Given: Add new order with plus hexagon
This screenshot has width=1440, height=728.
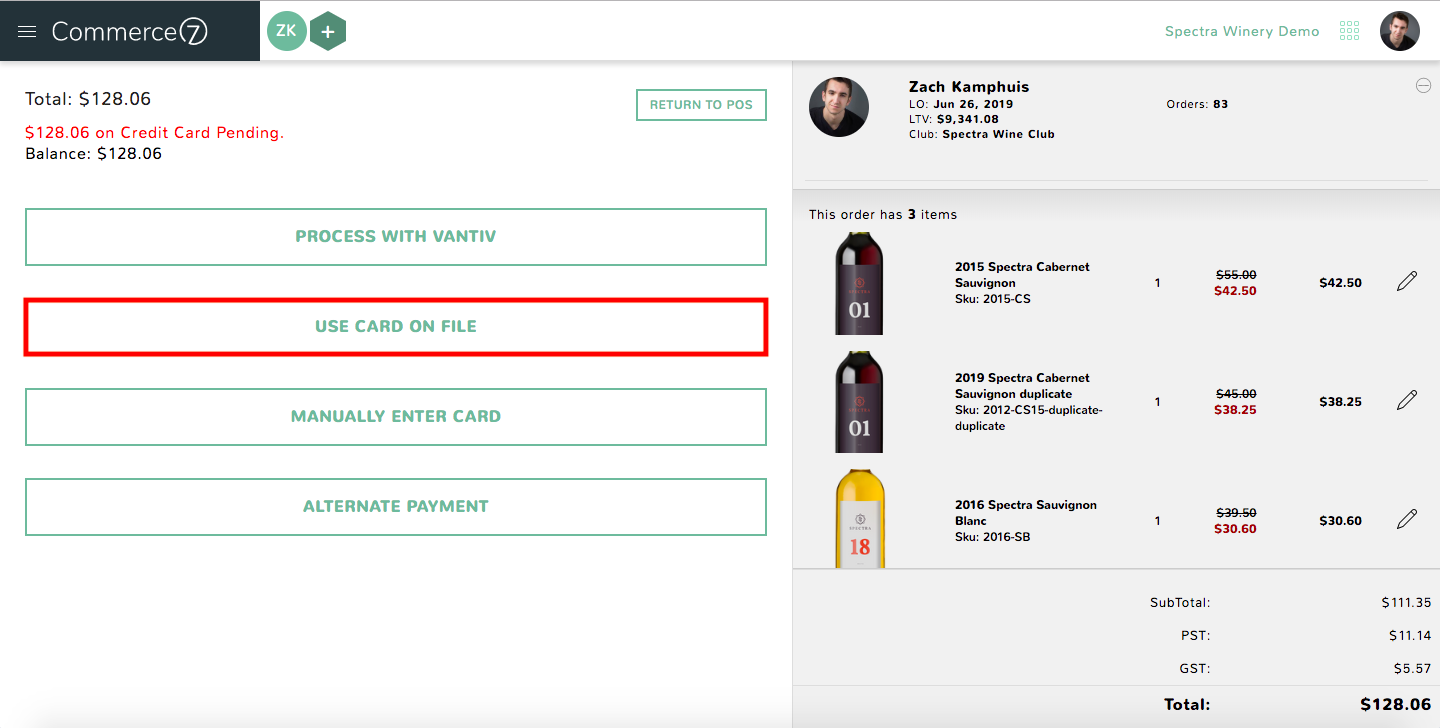Looking at the screenshot, I should [x=328, y=31].
